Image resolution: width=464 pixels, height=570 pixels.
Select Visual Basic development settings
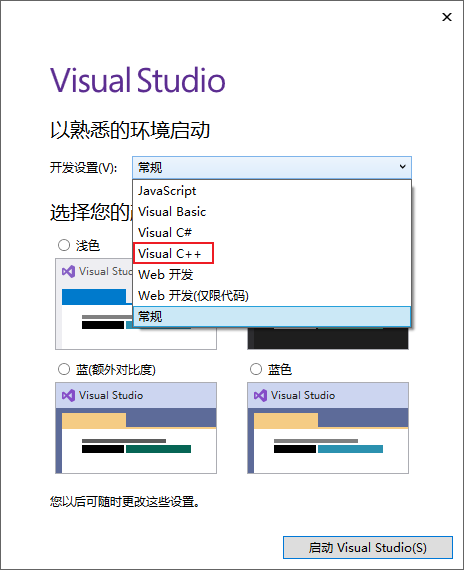[272, 212]
